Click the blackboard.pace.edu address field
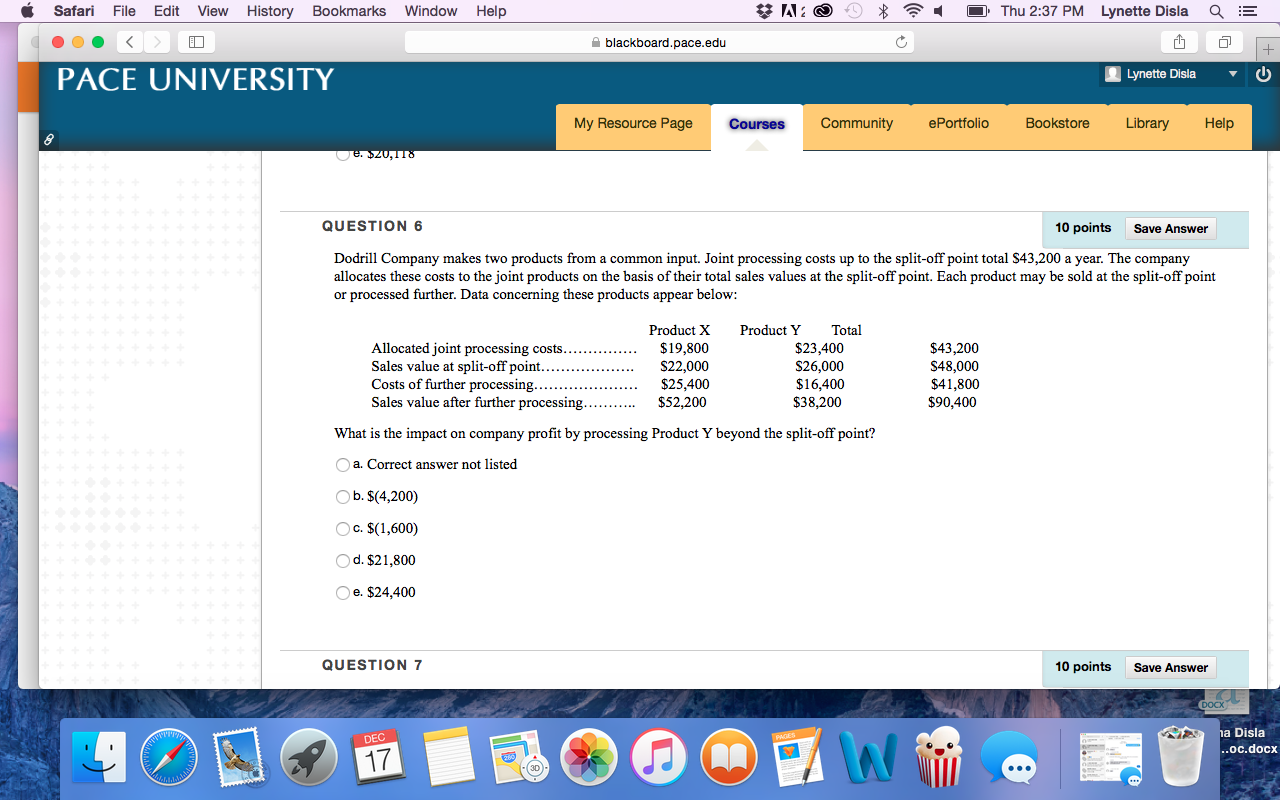1280x800 pixels. pyautogui.click(x=658, y=43)
